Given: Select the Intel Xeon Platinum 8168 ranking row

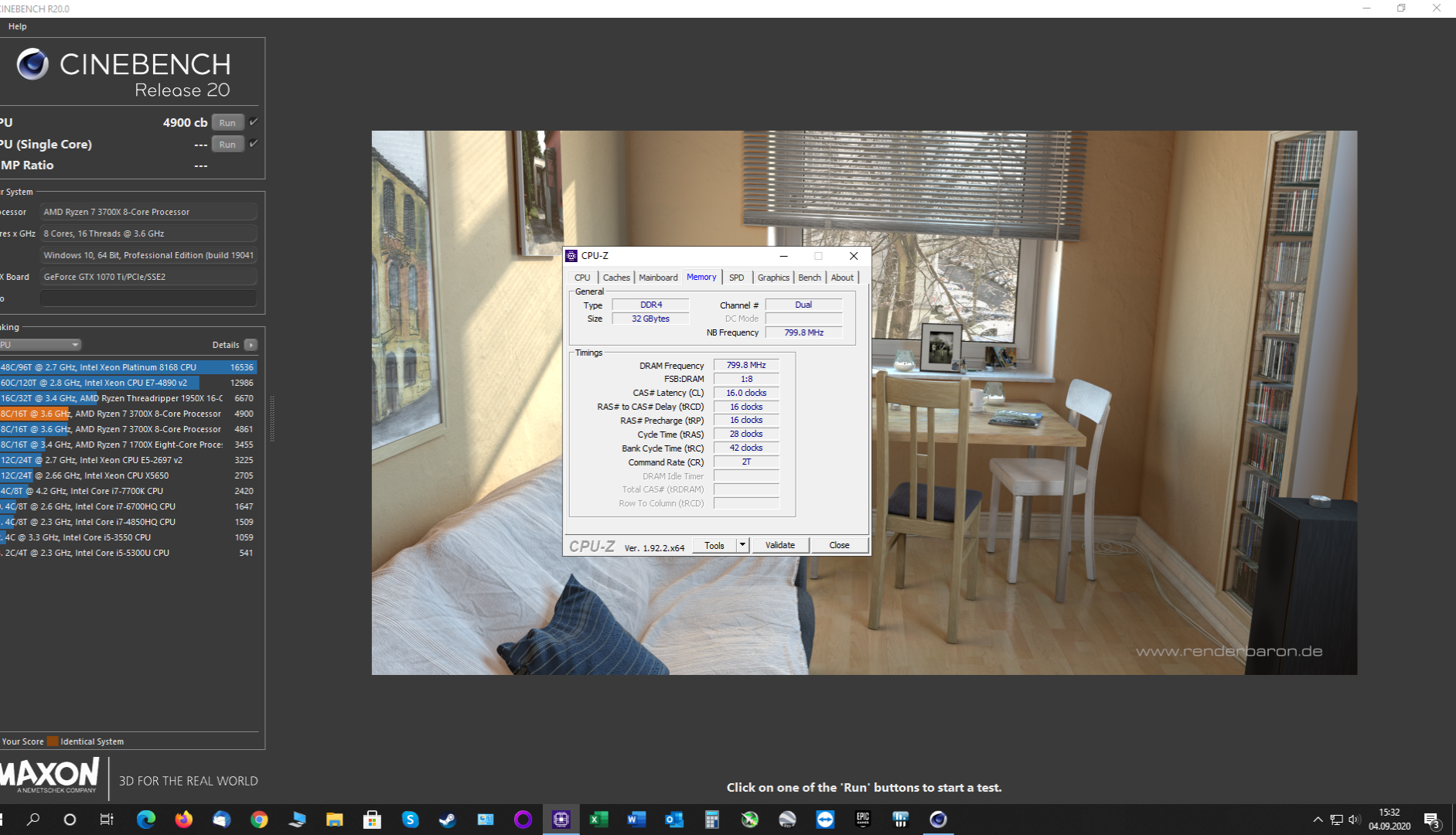Looking at the screenshot, I should (x=128, y=367).
